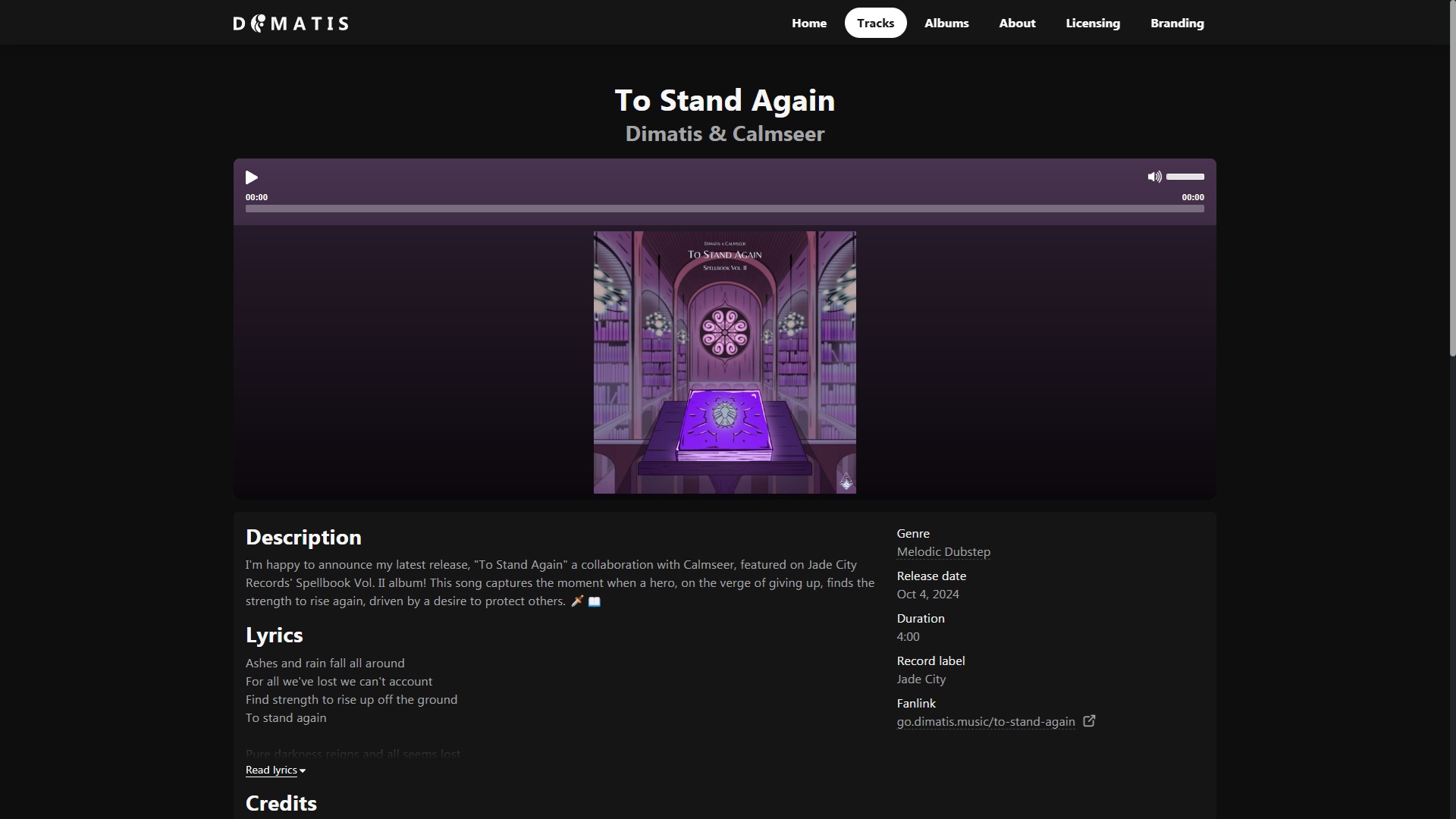Screen dimensions: 1456x819
Task: Mute audio with the speaker icon
Action: coord(1154,177)
